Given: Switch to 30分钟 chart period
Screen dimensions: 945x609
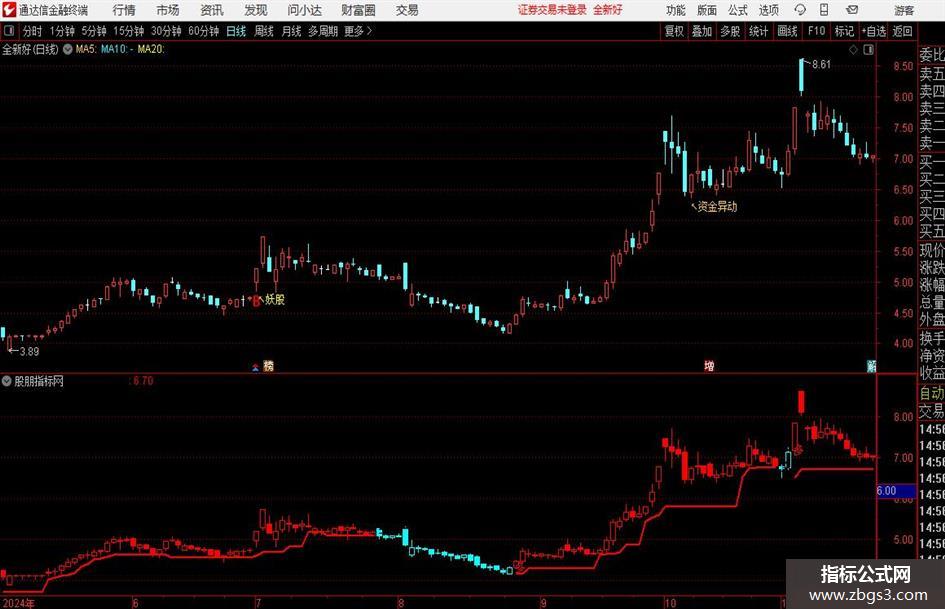Looking at the screenshot, I should [166, 31].
